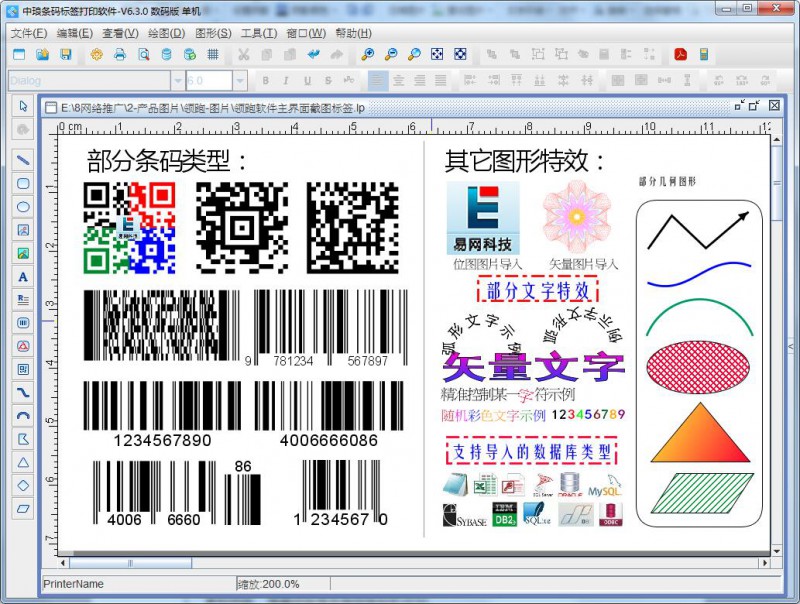Select the orange gradient triangle shape
Image resolution: width=800 pixels, height=604 pixels.
pyautogui.click(x=701, y=433)
